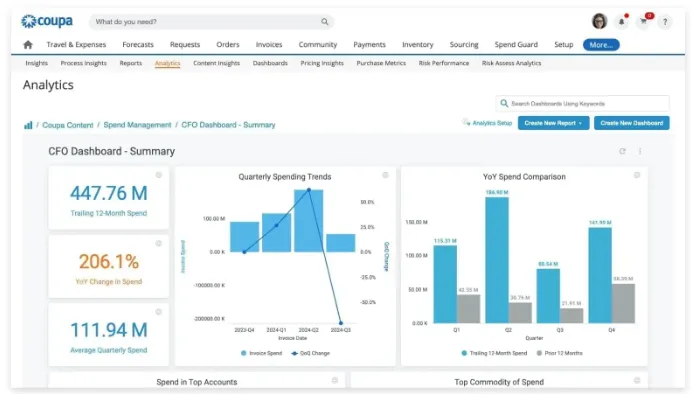Image resolution: width=697 pixels, height=394 pixels.
Task: Expand the More... navigation menu
Action: click(x=601, y=45)
